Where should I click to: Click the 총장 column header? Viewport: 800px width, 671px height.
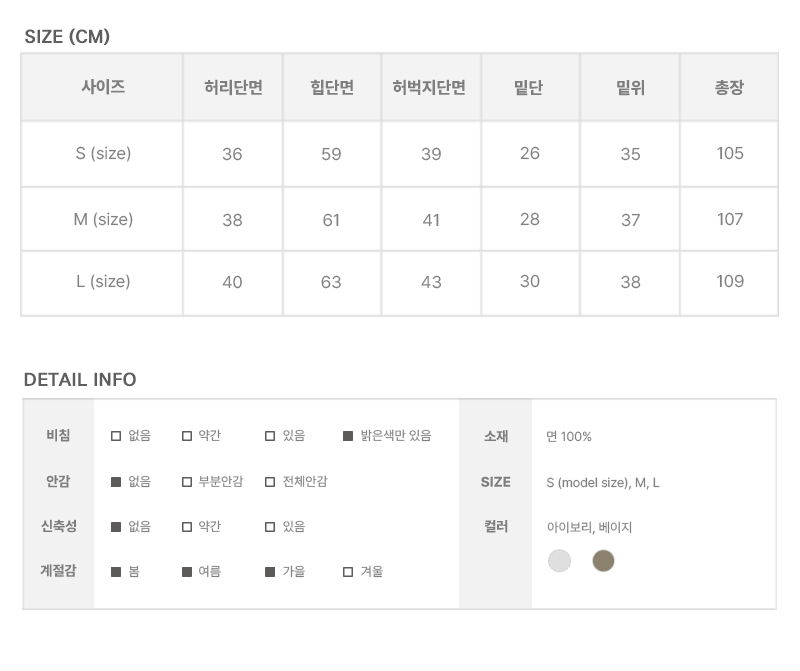coord(729,88)
